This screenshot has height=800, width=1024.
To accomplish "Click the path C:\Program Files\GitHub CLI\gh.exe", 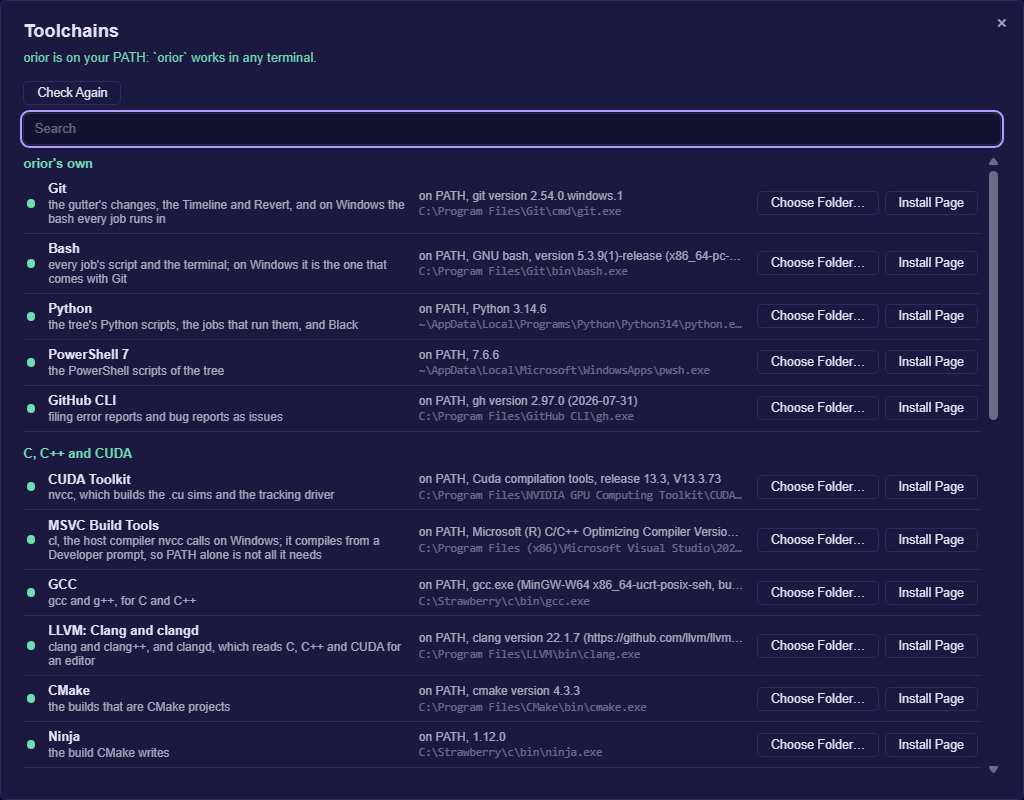I will tap(526, 417).
